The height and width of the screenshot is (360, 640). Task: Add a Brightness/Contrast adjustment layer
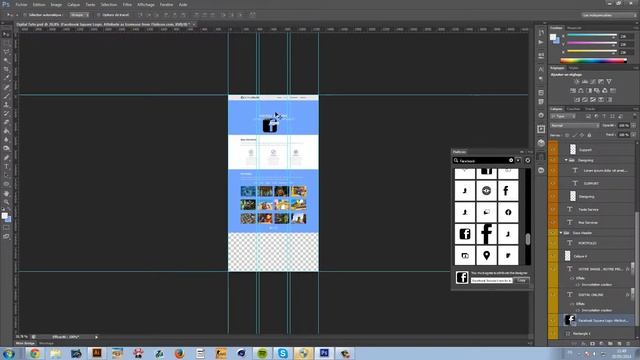(x=577, y=82)
